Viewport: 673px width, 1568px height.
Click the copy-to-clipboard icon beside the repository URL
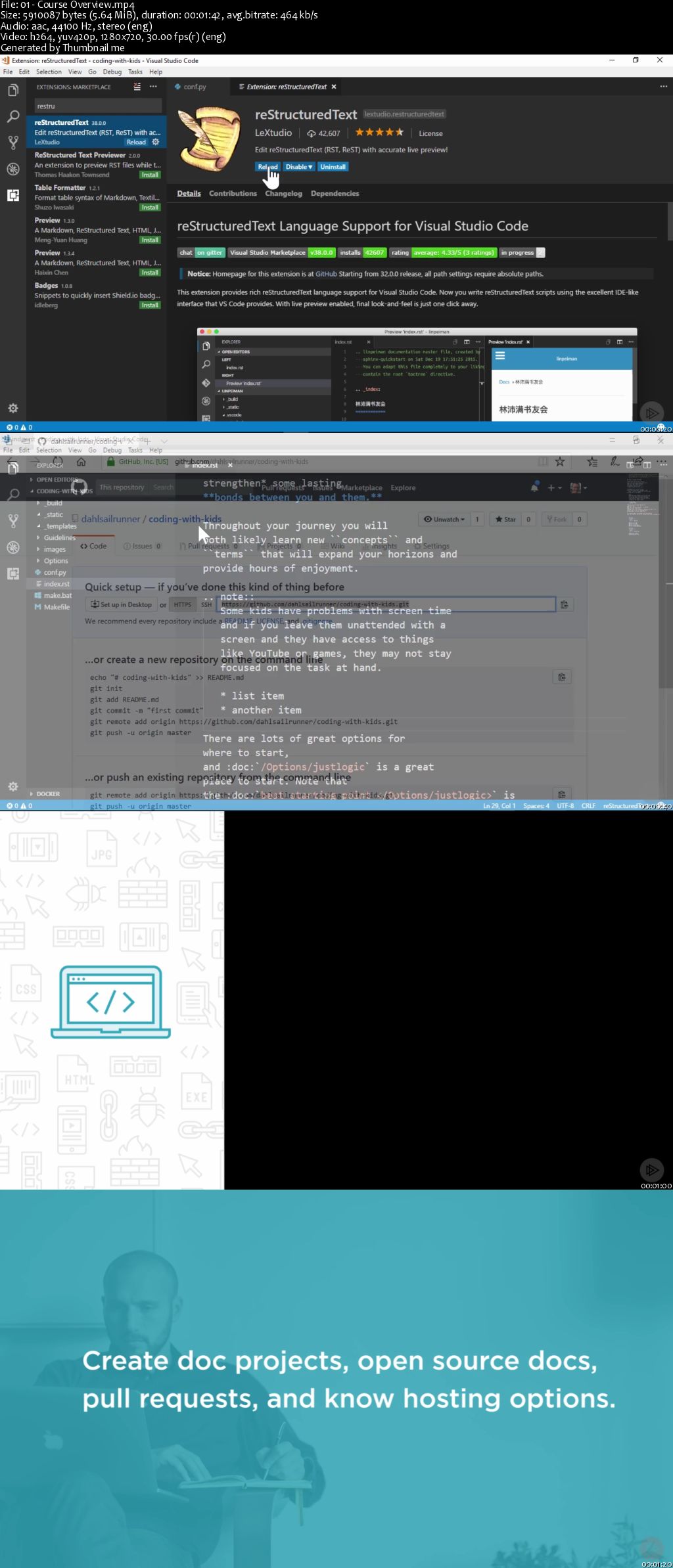[564, 604]
